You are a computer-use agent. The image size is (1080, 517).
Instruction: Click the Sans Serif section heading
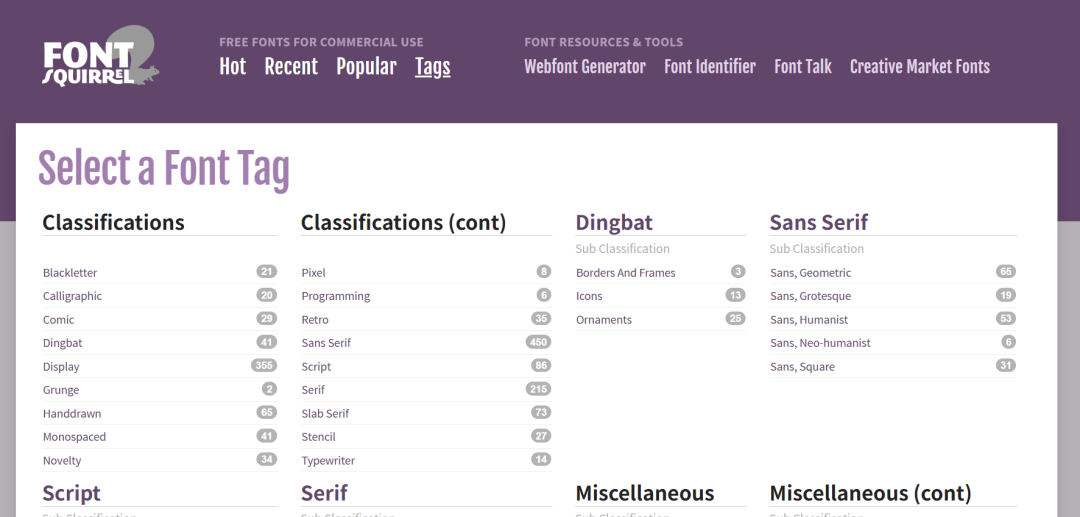tap(818, 222)
